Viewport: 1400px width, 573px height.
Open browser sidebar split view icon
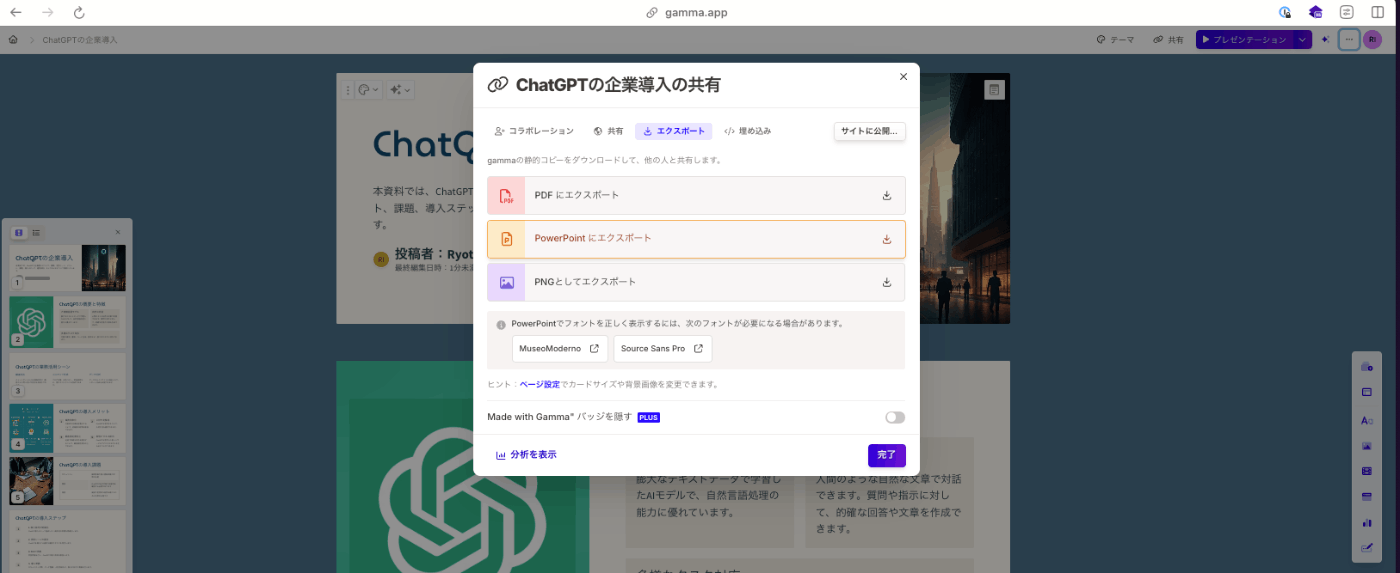1378,12
